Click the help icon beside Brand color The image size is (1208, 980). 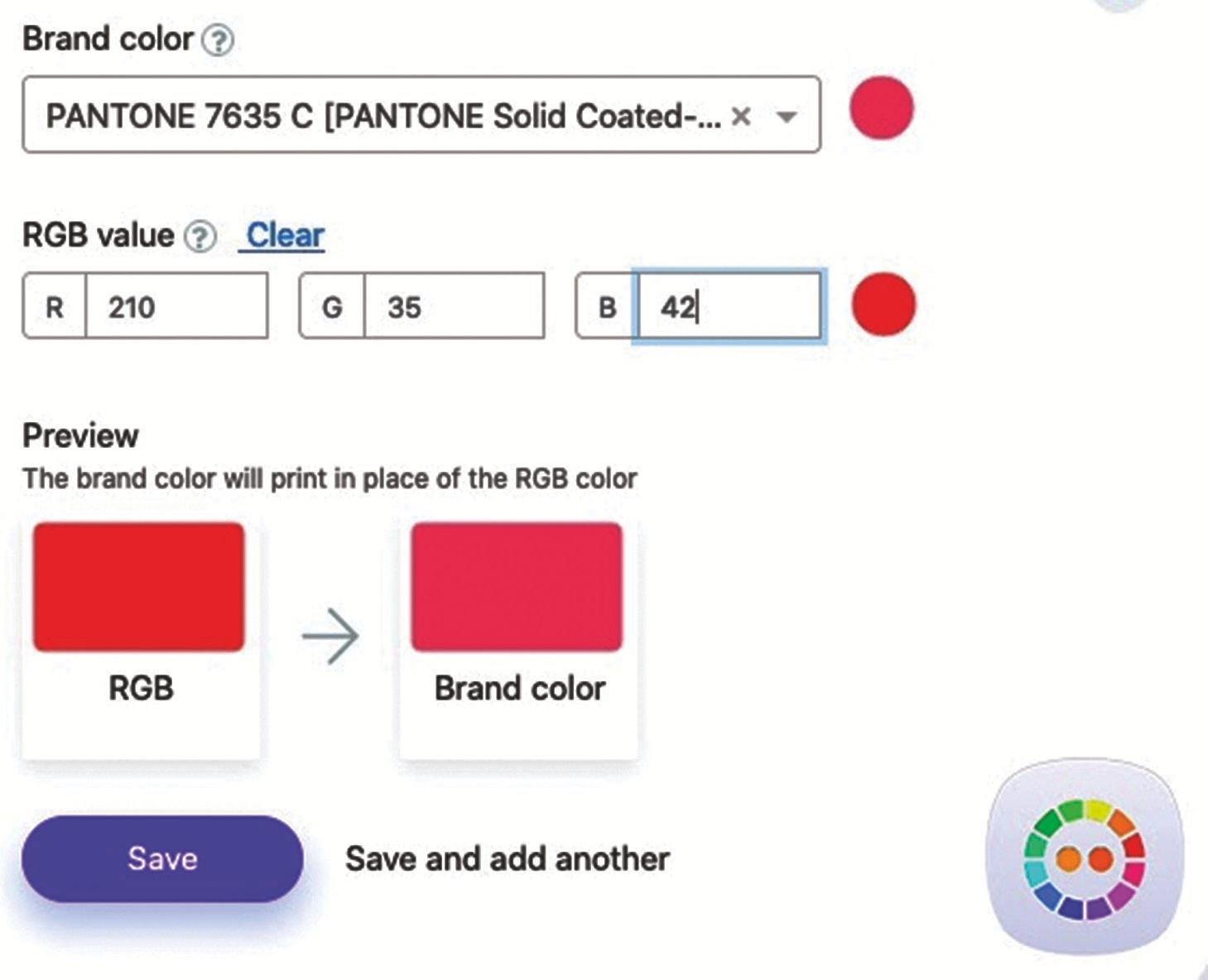pos(219,40)
